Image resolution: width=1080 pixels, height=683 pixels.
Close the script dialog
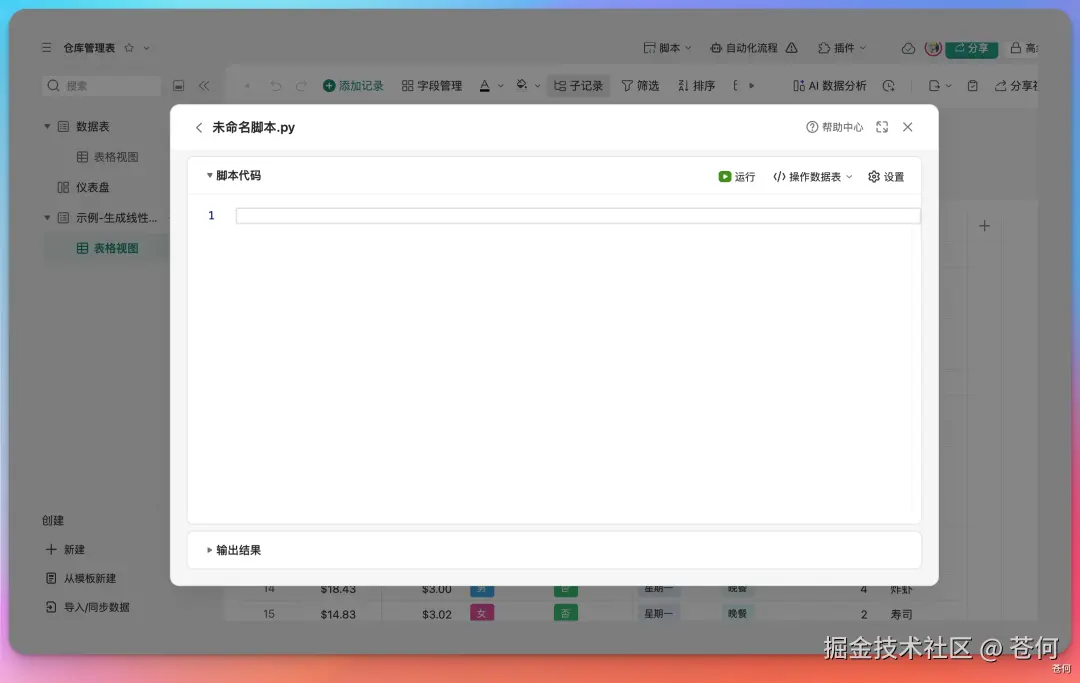[x=908, y=127]
